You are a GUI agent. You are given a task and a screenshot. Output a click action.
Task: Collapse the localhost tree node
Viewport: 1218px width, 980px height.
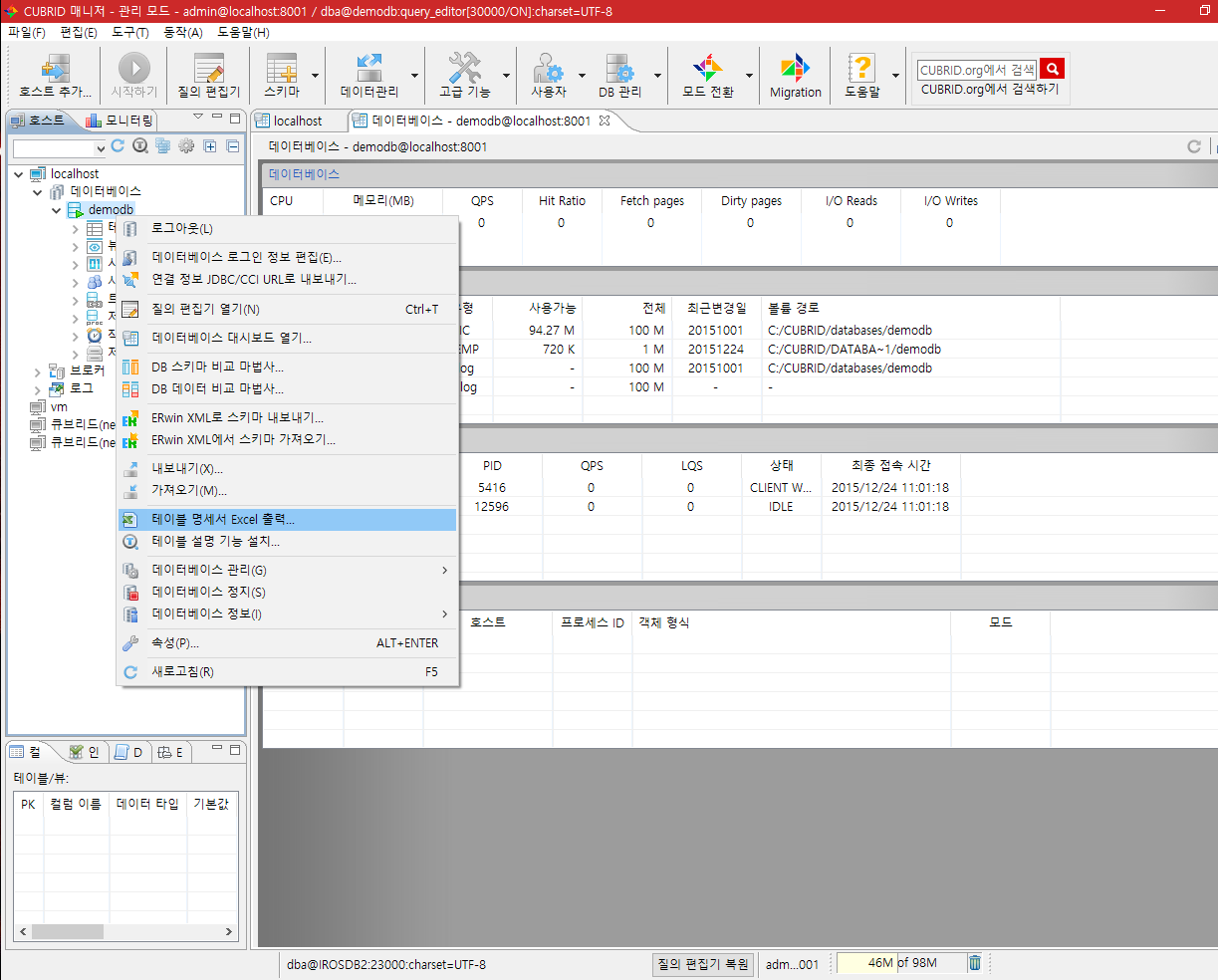coord(19,174)
